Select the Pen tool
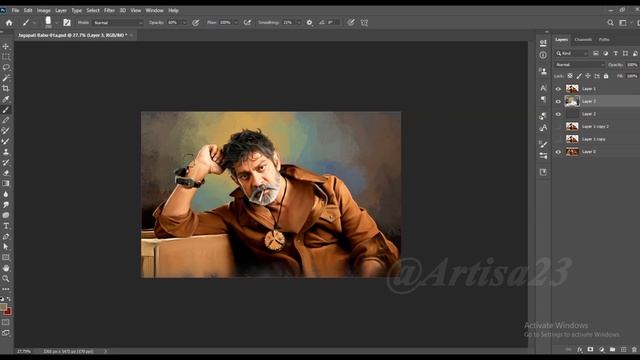Viewport: 640px width, 360px height. [6, 237]
